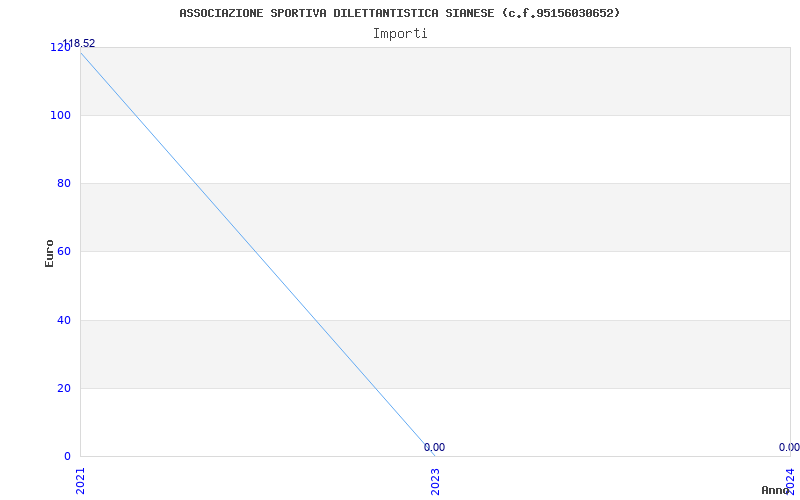This screenshot has width=800, height=500.
Task: Click the 80 y-axis tick label
Action: coord(64,183)
